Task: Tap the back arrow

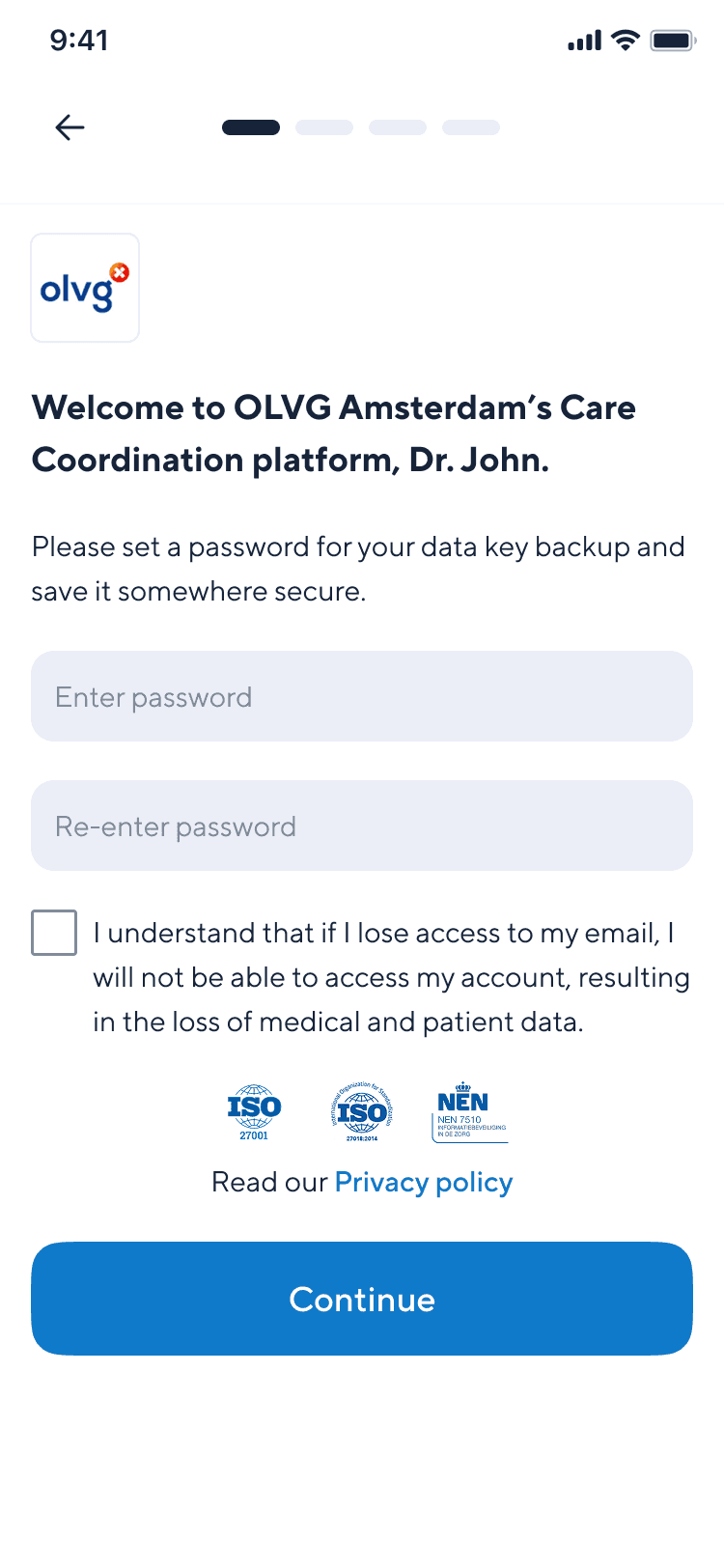Action: 69,126
